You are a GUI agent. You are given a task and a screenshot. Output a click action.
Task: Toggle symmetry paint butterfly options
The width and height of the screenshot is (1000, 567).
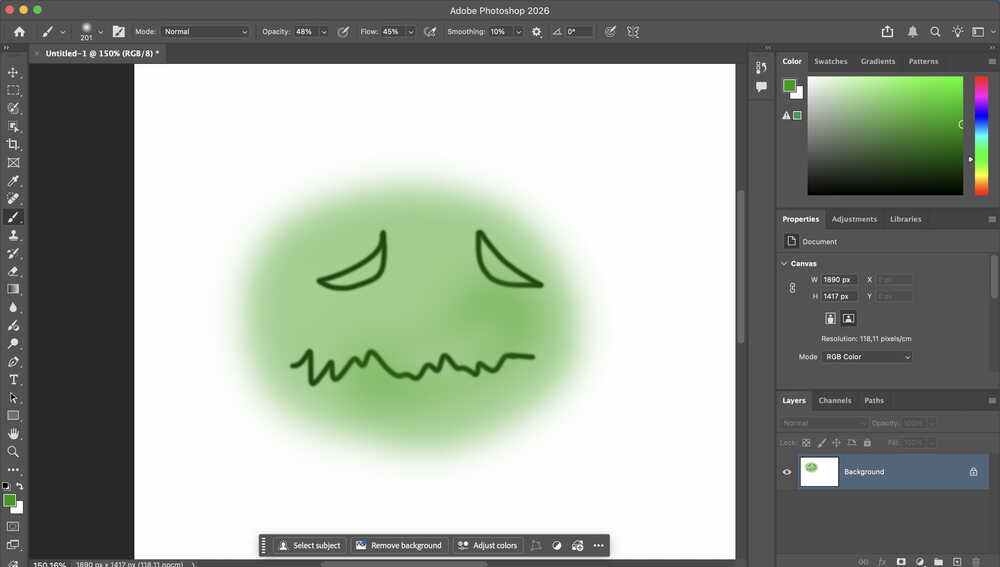pos(633,31)
